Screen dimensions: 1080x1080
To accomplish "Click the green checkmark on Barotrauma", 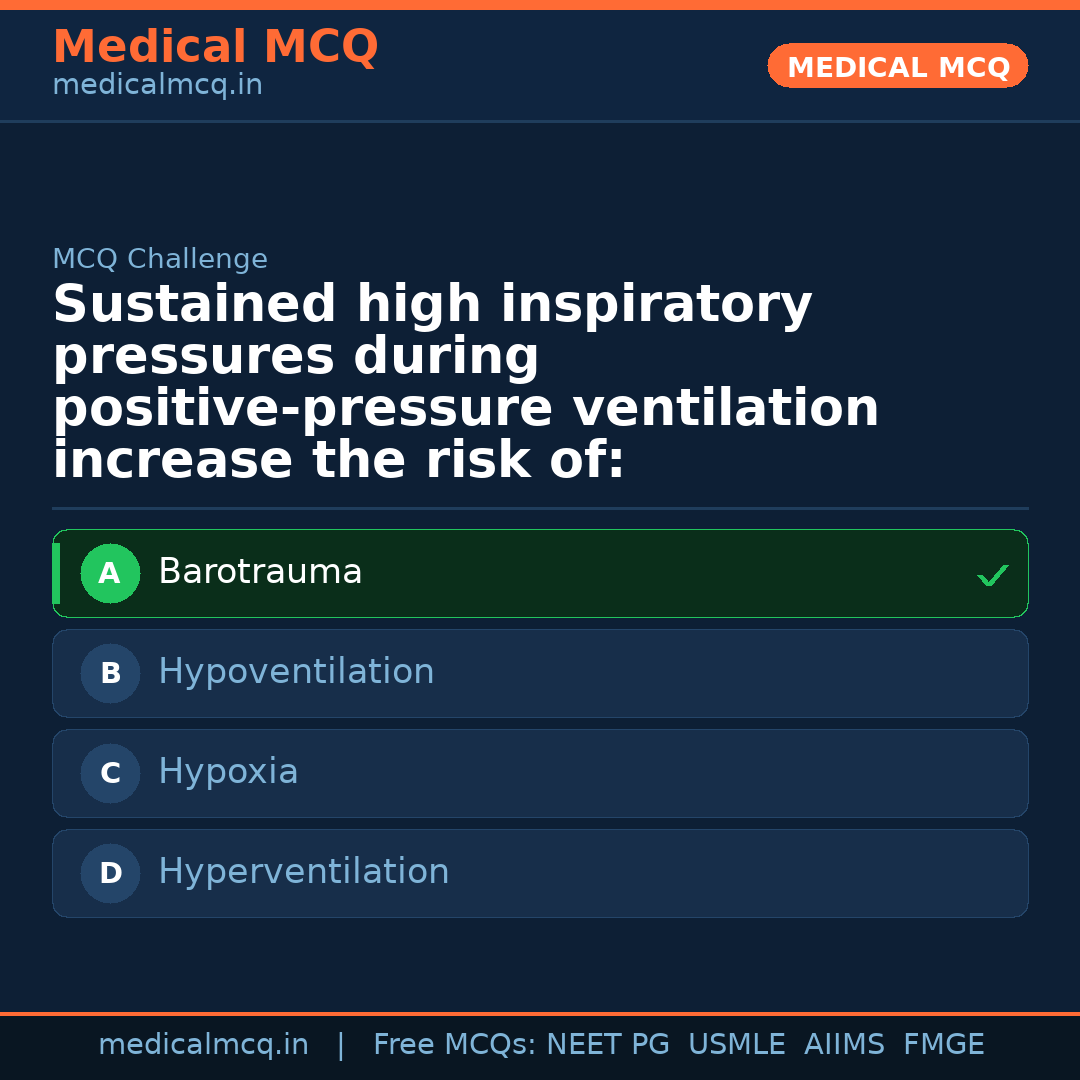I will tap(992, 575).
